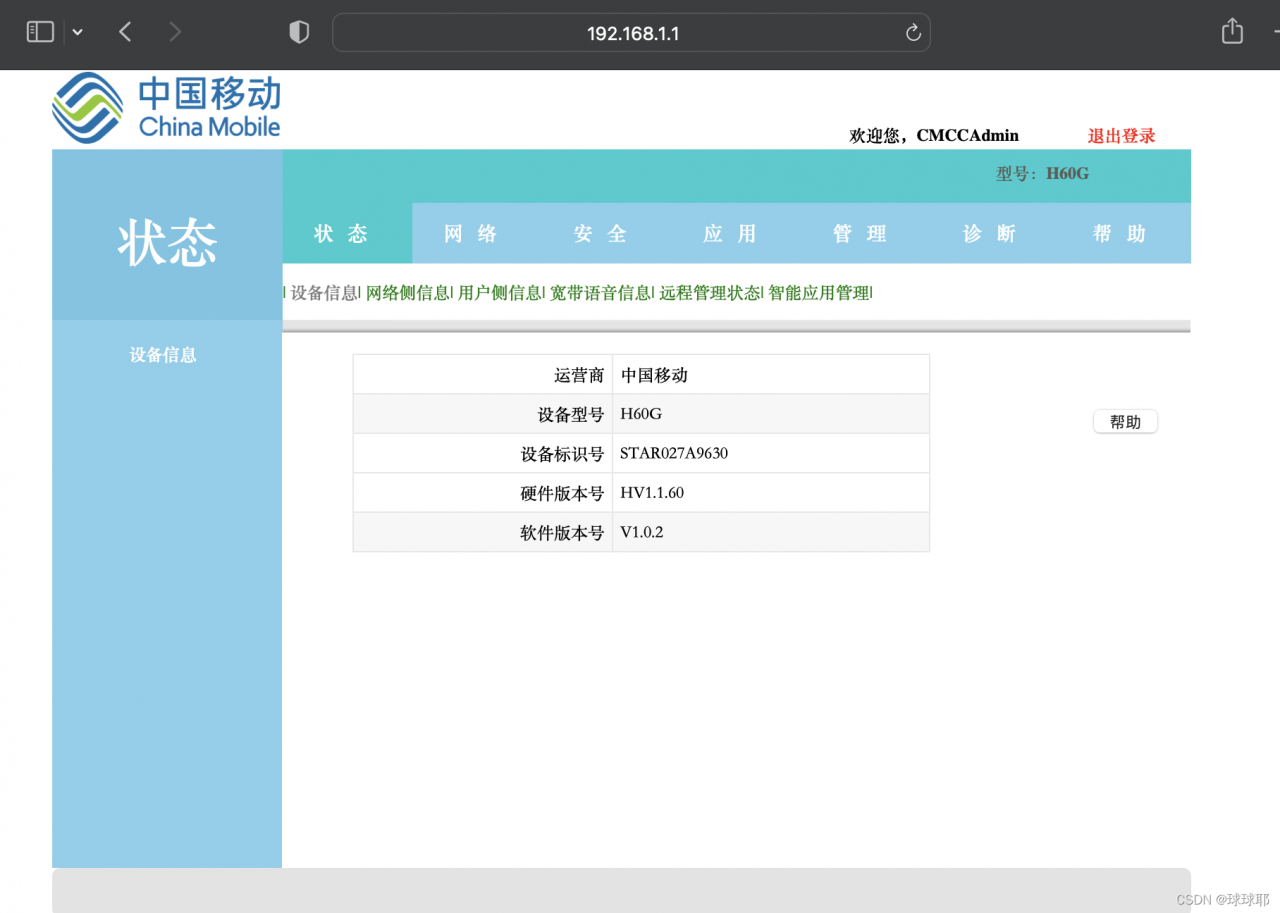Click the 设备型号 value H60G in table

641,414
